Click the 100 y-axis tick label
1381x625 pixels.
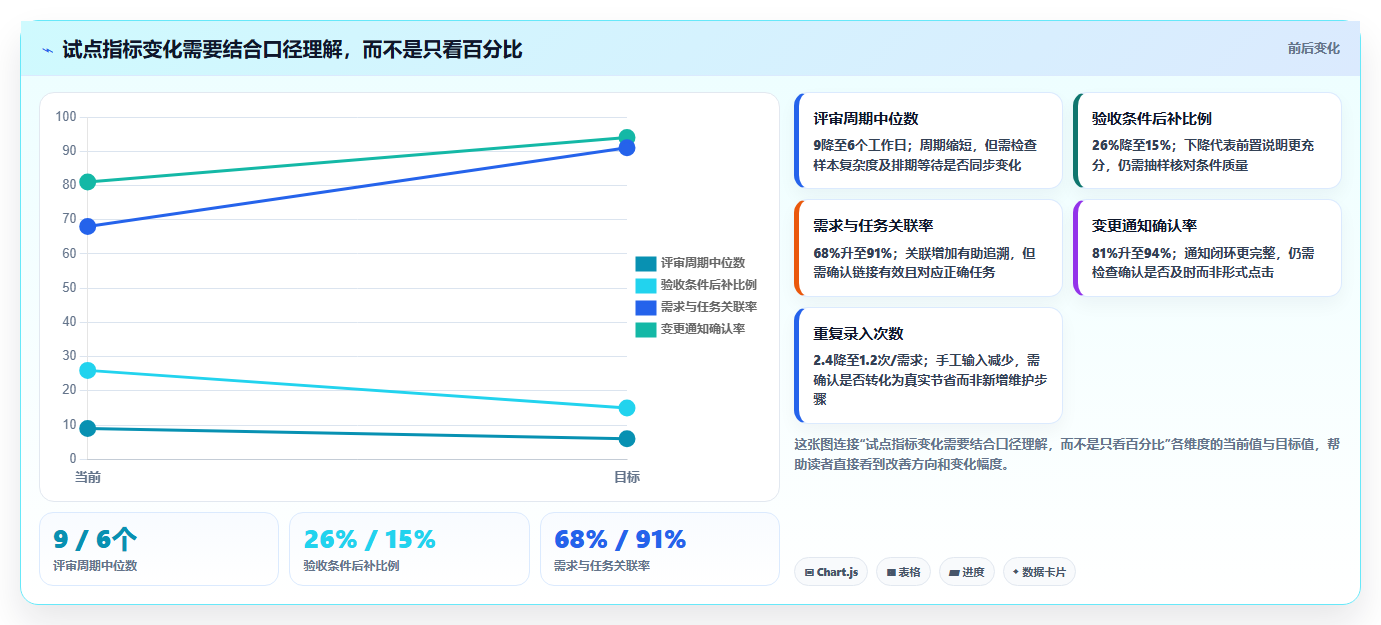66,117
